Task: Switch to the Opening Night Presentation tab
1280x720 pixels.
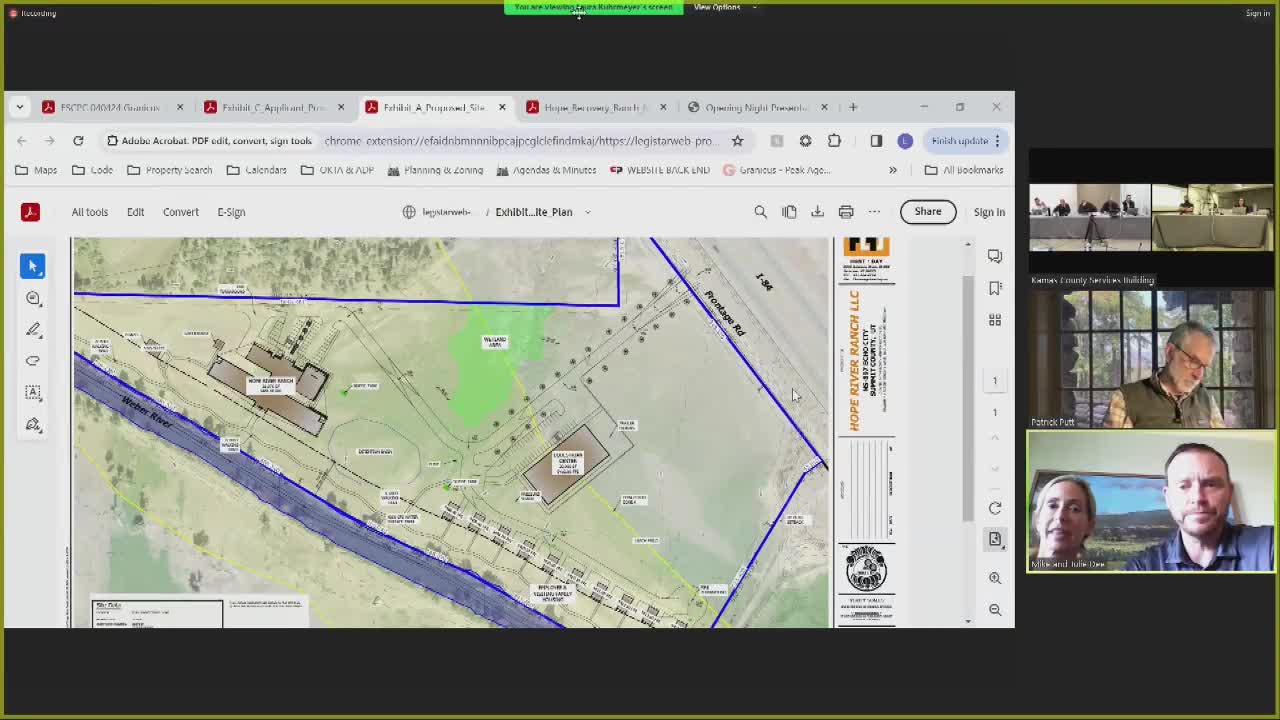Action: pyautogui.click(x=757, y=107)
